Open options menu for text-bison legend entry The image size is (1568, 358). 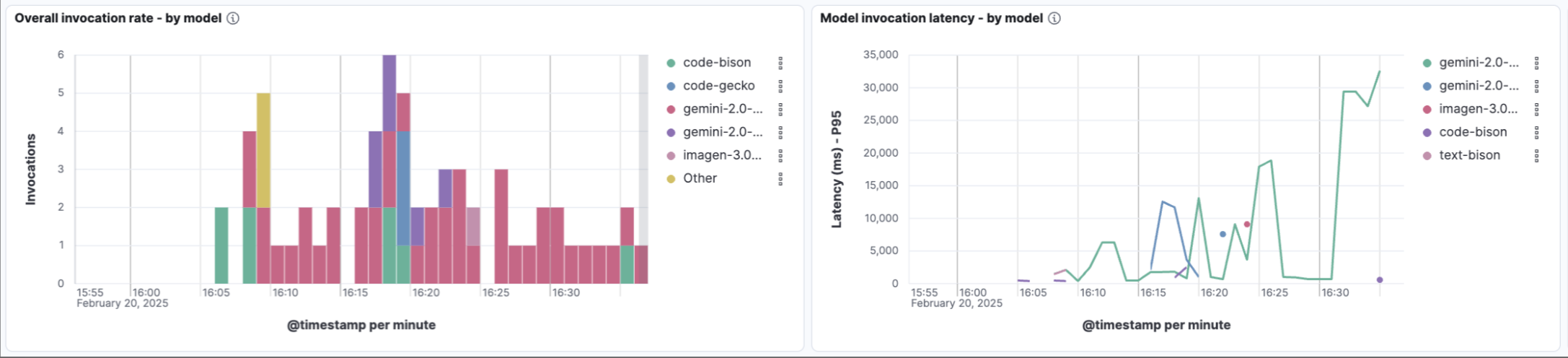[x=1536, y=156]
